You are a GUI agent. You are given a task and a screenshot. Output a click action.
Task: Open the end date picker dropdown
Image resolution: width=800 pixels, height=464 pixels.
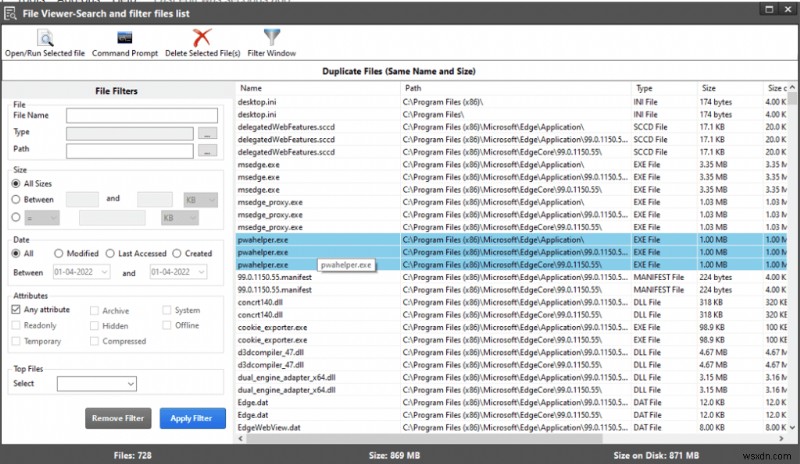pyautogui.click(x=202, y=272)
